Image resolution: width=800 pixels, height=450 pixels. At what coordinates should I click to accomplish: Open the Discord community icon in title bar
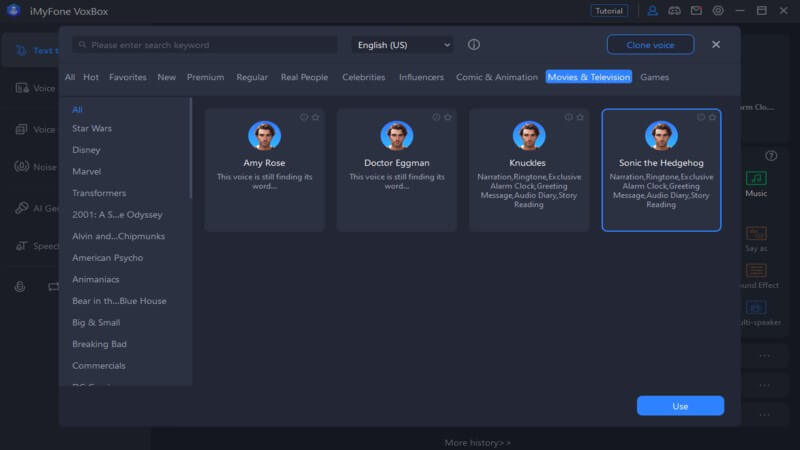point(674,11)
